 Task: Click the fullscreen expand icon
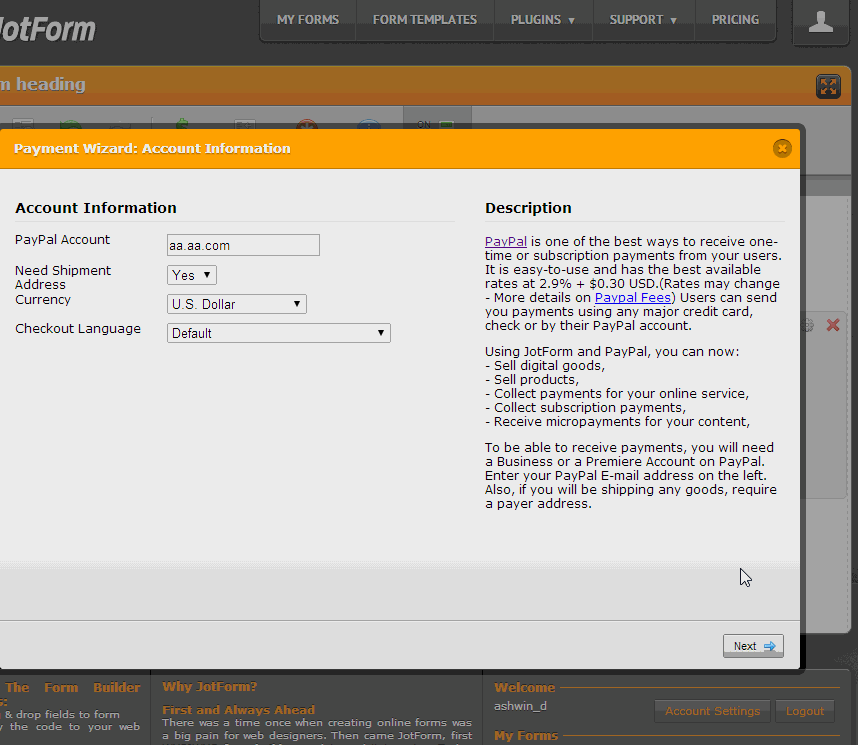(828, 86)
